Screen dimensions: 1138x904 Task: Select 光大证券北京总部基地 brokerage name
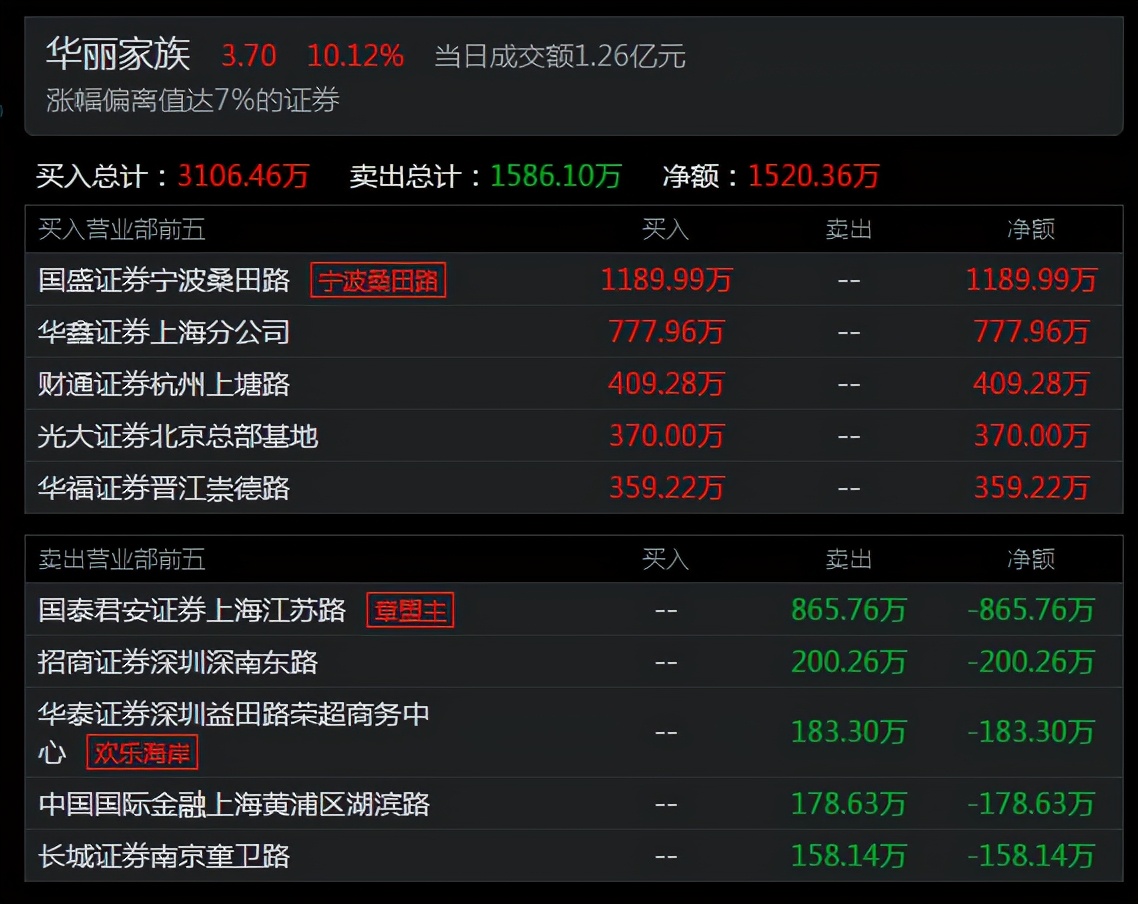click(178, 436)
